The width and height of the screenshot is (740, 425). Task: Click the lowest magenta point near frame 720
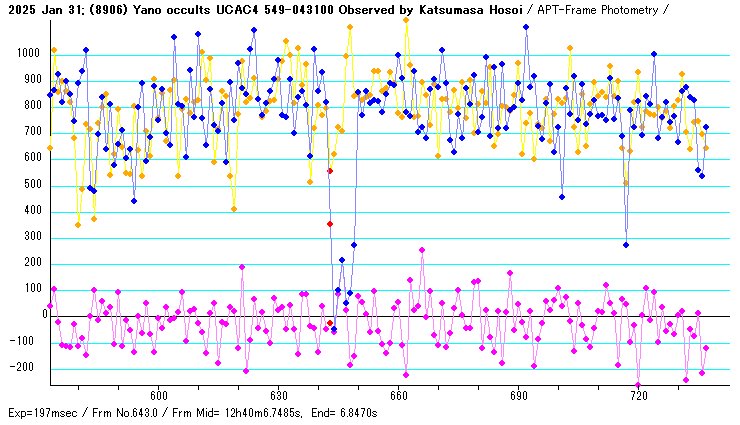coord(638,384)
